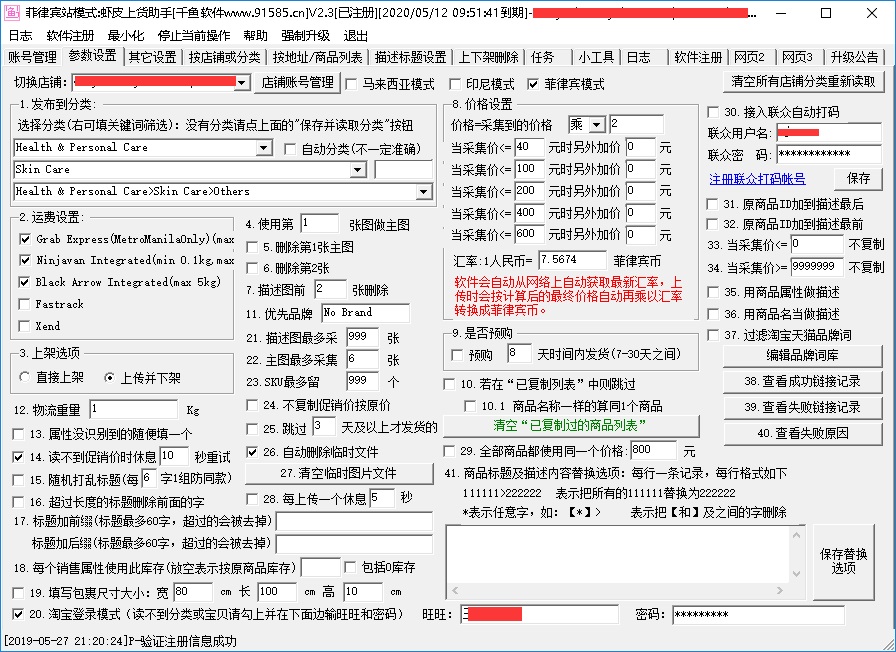The width and height of the screenshot is (896, 652).
Task: Click the 标题加前缀 input field
Action: (355, 521)
